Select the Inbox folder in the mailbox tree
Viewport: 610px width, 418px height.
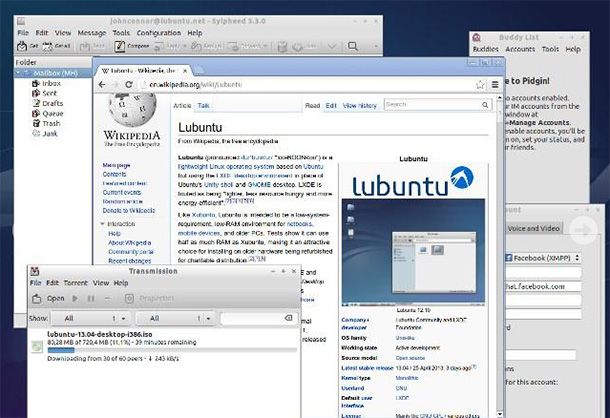tap(51, 83)
